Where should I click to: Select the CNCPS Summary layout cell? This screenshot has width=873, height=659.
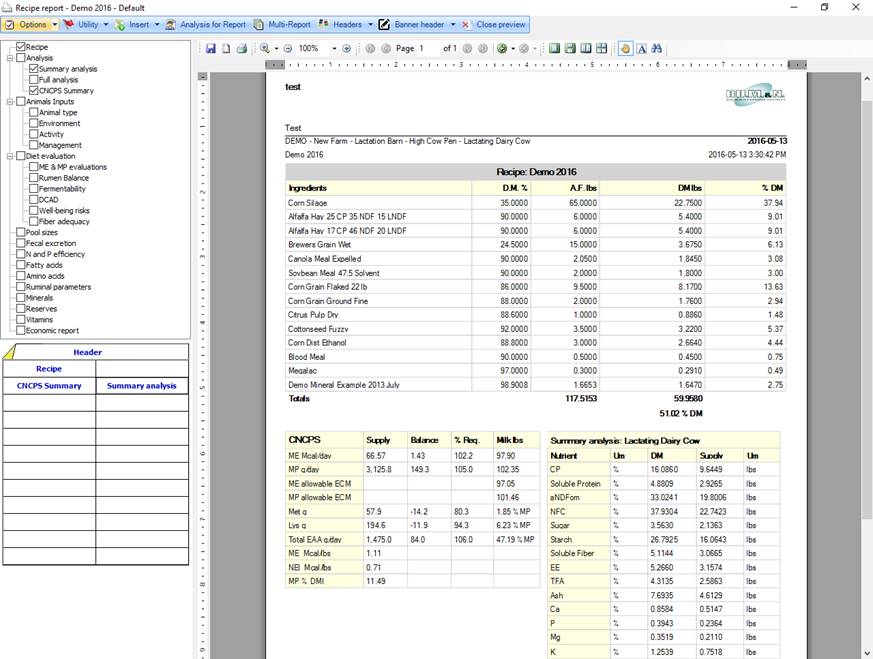tap(49, 386)
